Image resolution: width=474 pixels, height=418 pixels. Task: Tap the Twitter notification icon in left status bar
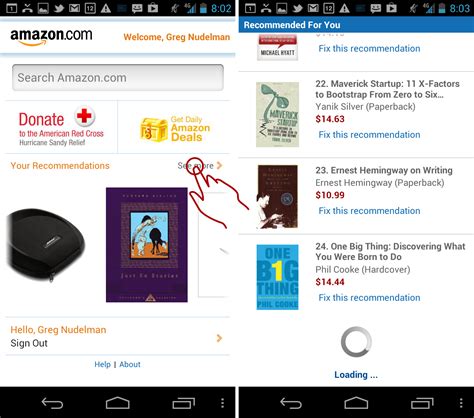click(59, 8)
